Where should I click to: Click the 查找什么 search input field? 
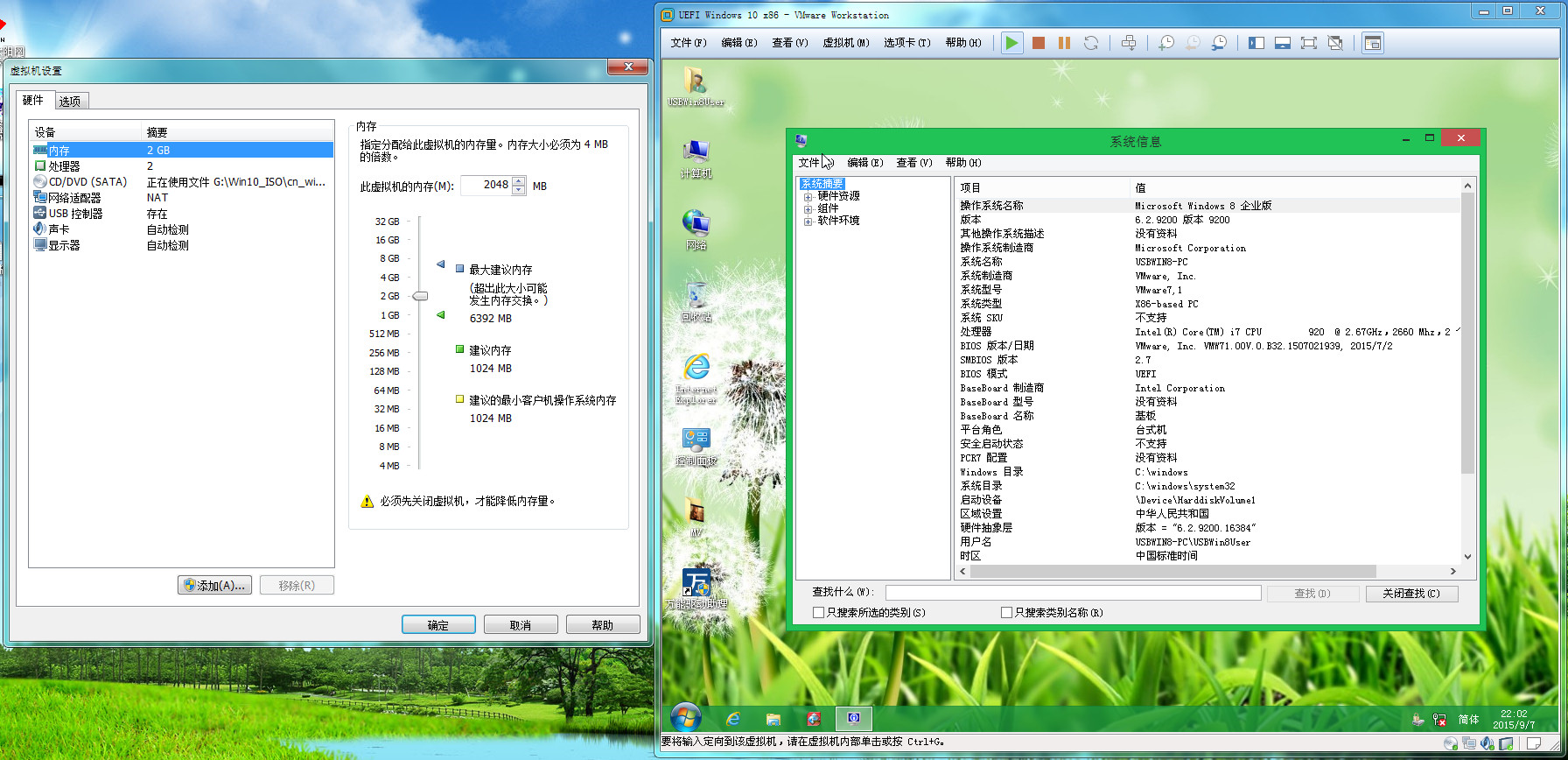[x=1073, y=594]
